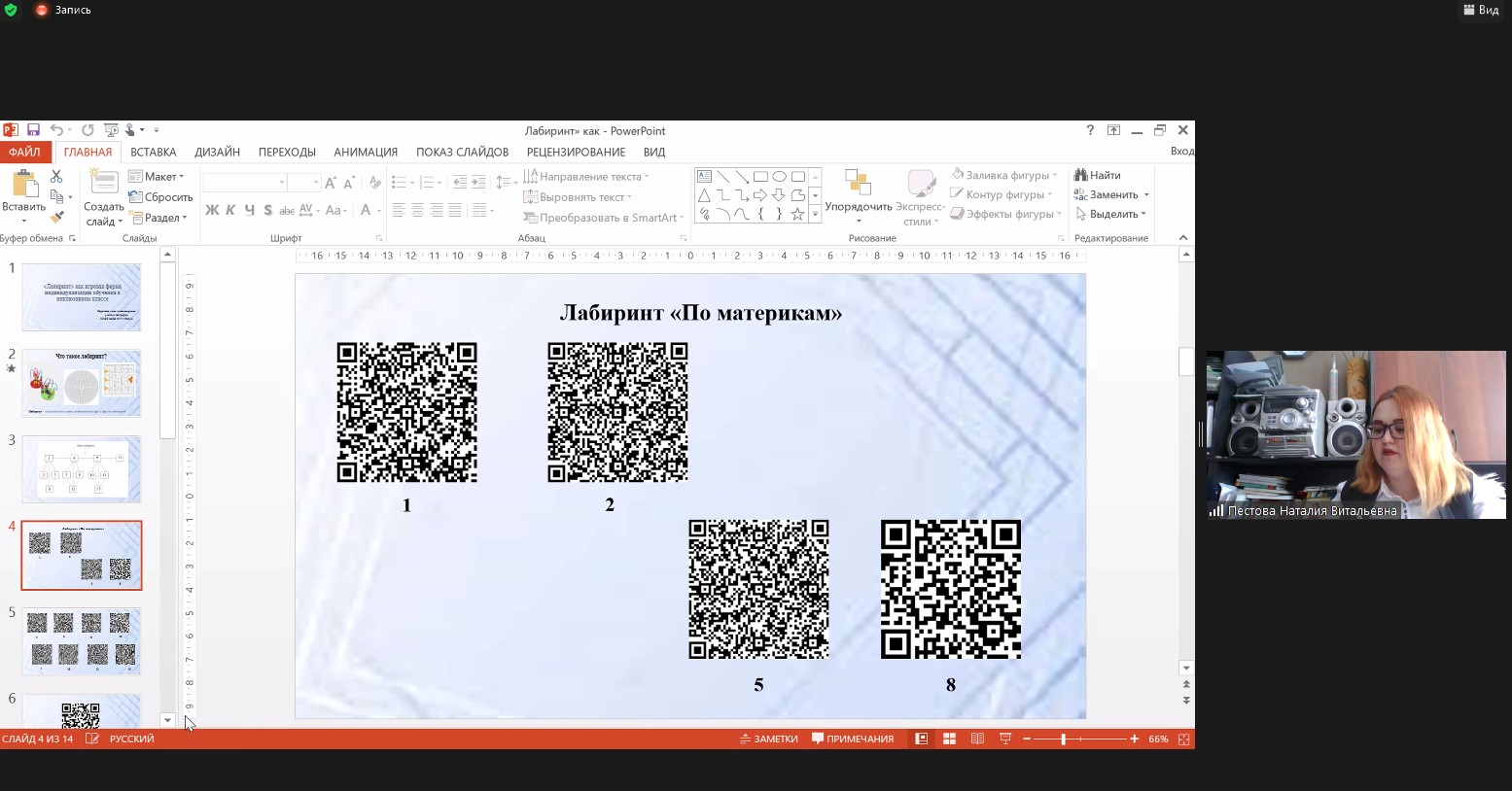Switch to Reading view
This screenshot has width=1512, height=791.
tap(977, 739)
